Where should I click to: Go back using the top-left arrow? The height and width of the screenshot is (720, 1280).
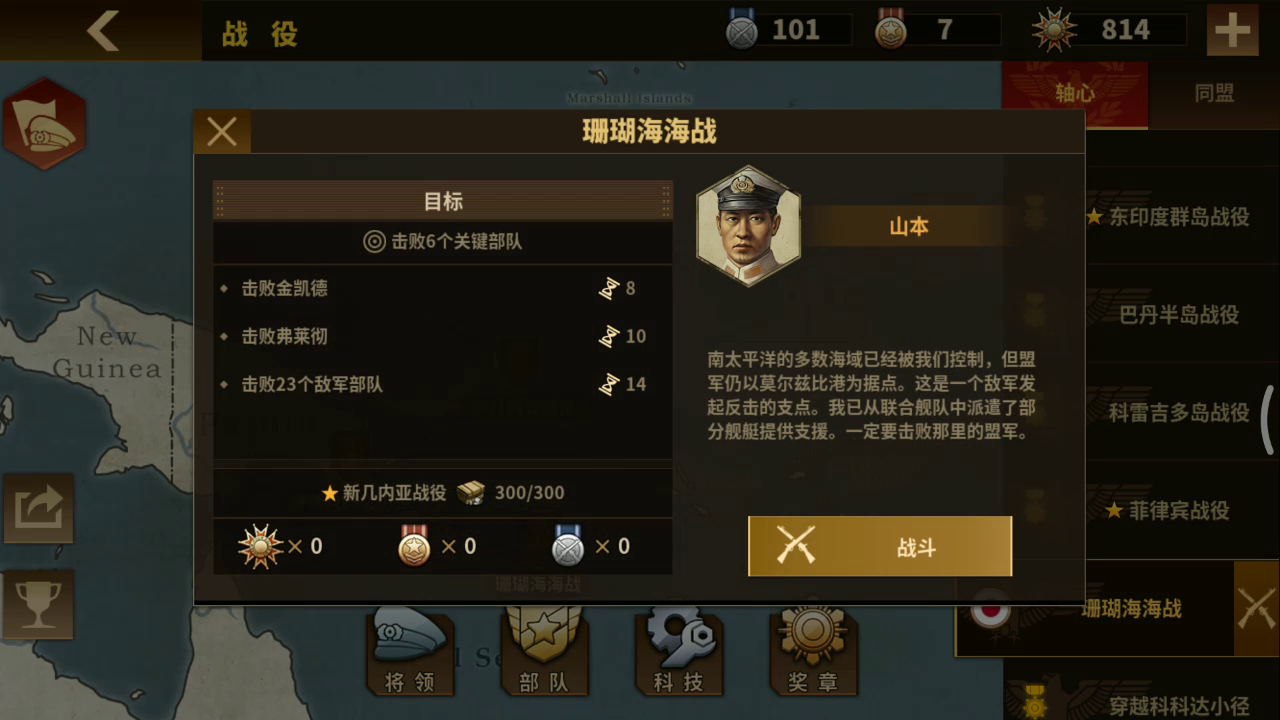click(103, 32)
